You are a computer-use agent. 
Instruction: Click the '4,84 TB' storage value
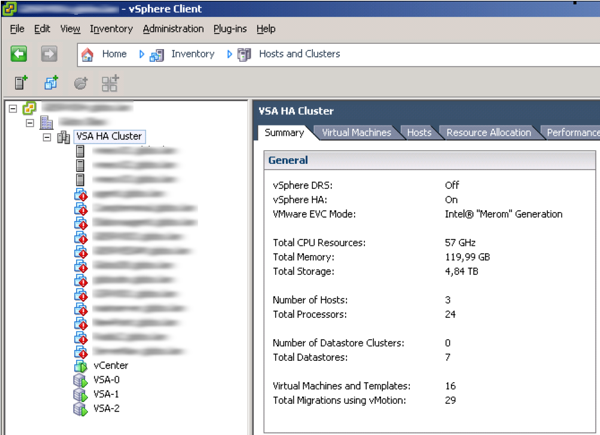click(x=461, y=271)
